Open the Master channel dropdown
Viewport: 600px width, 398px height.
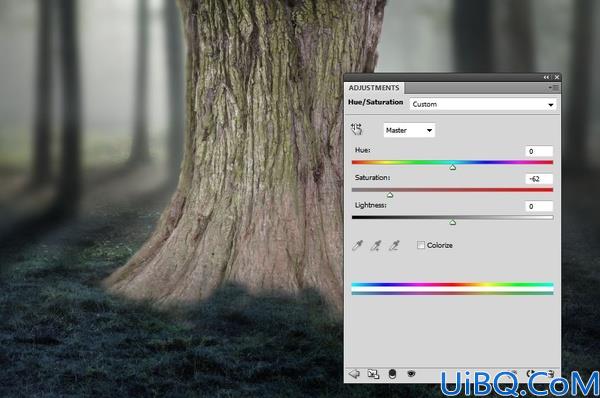tap(409, 130)
